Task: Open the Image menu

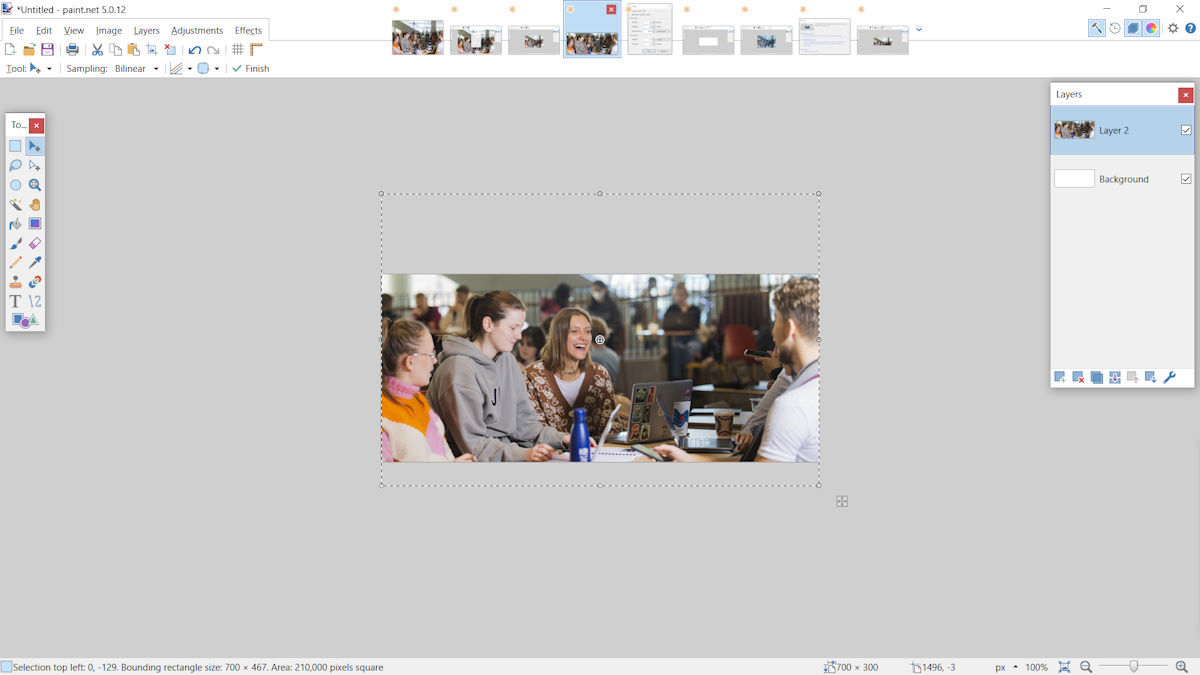Action: [109, 30]
